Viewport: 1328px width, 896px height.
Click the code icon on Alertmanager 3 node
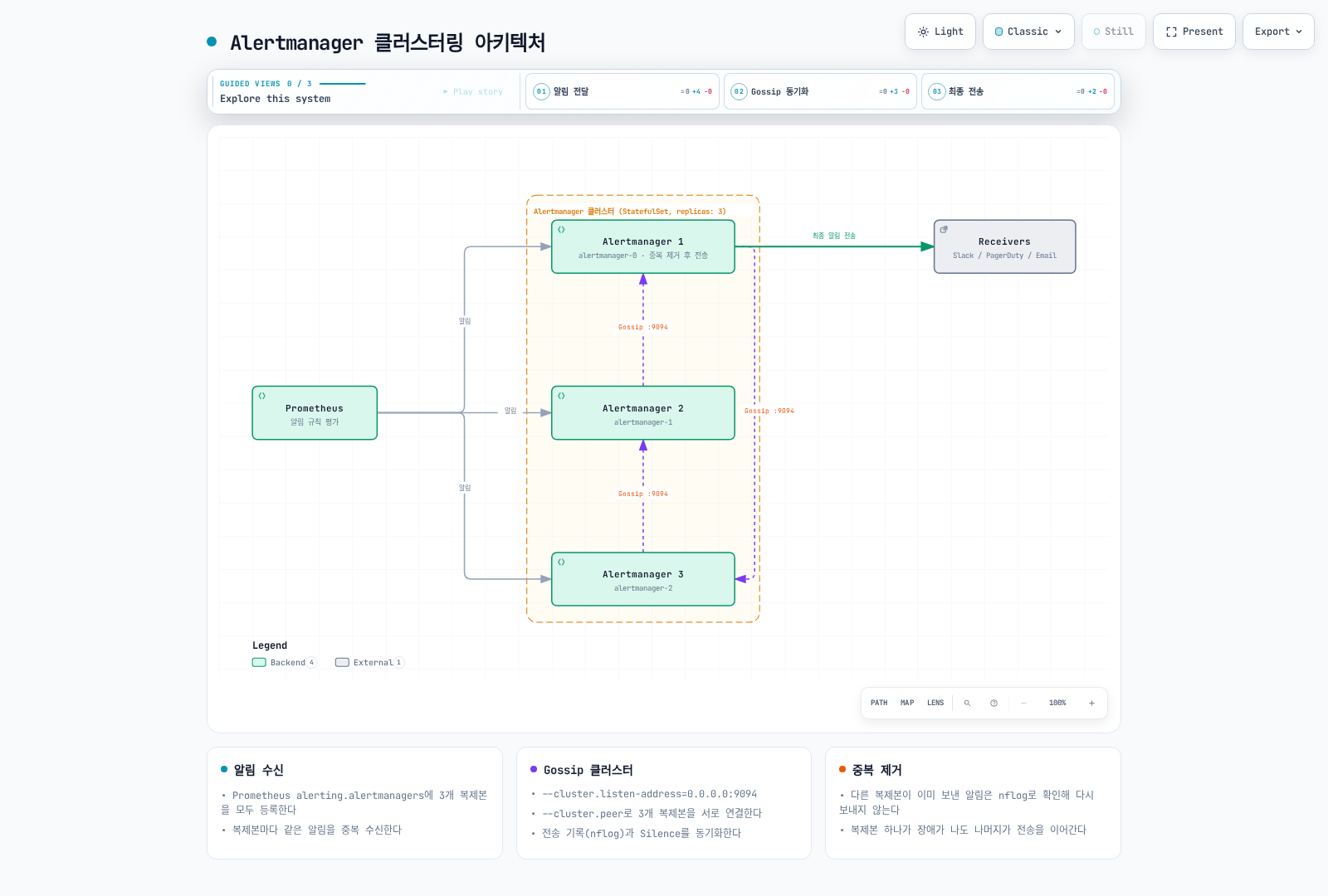(x=561, y=562)
